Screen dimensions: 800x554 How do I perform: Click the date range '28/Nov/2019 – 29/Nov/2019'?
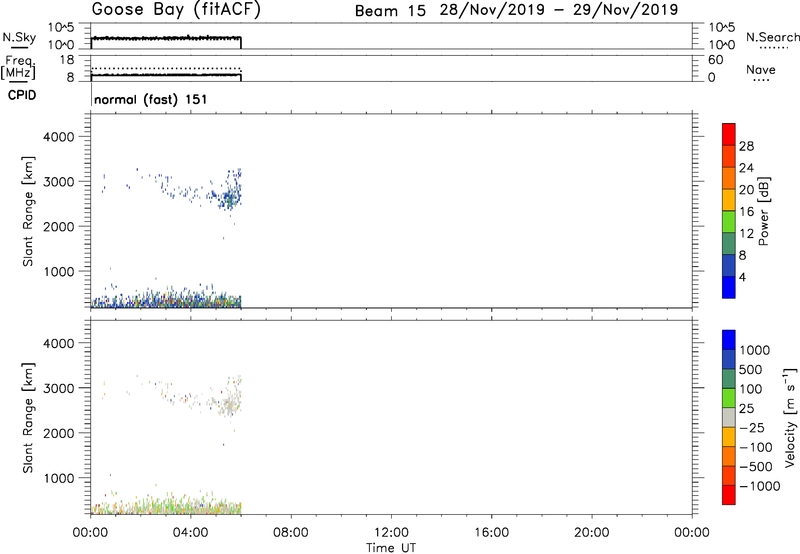tap(559, 10)
